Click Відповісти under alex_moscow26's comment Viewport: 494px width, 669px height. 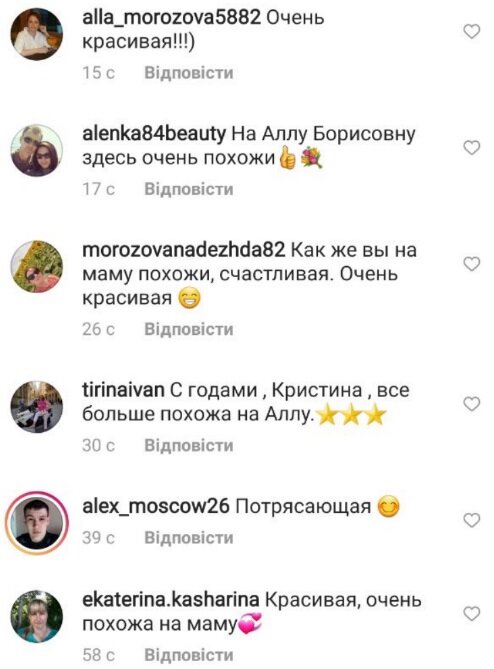189,537
